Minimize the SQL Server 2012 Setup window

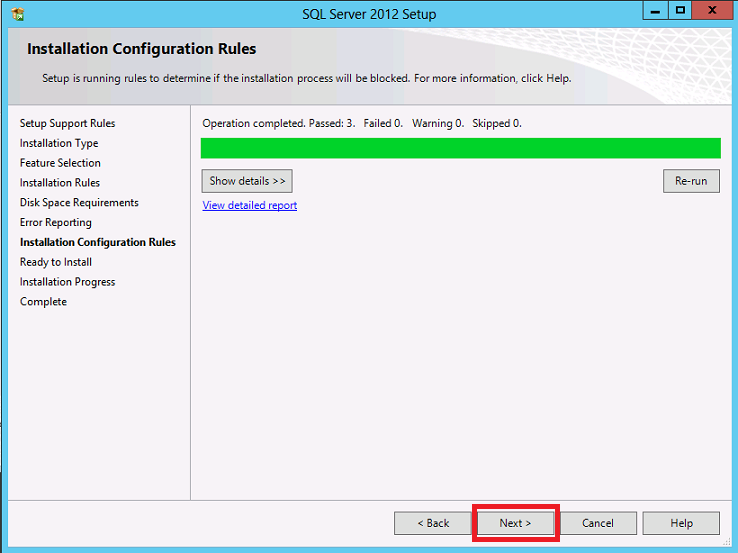(655, 10)
